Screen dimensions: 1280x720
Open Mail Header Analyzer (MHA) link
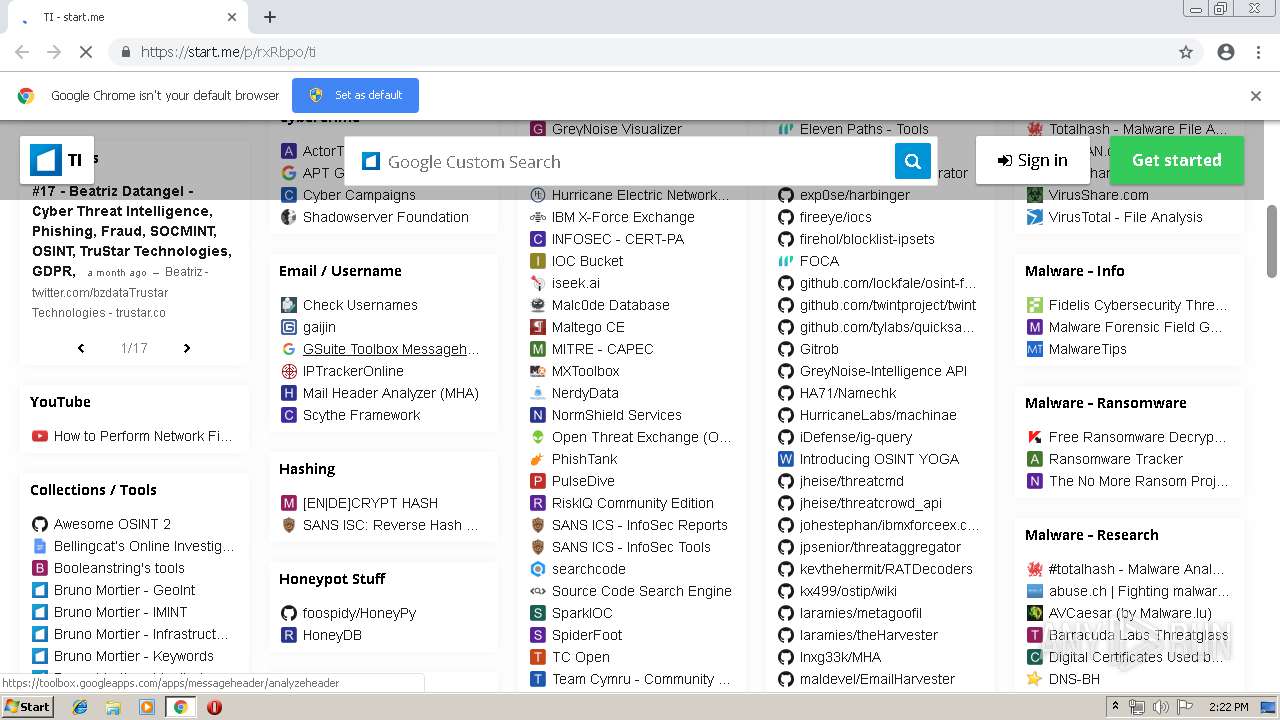pyautogui.click(x=391, y=393)
